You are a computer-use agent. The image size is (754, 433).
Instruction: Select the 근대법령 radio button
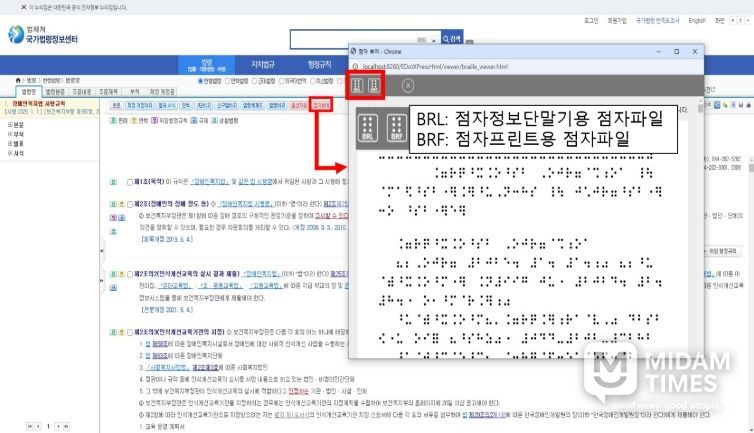tap(255, 81)
